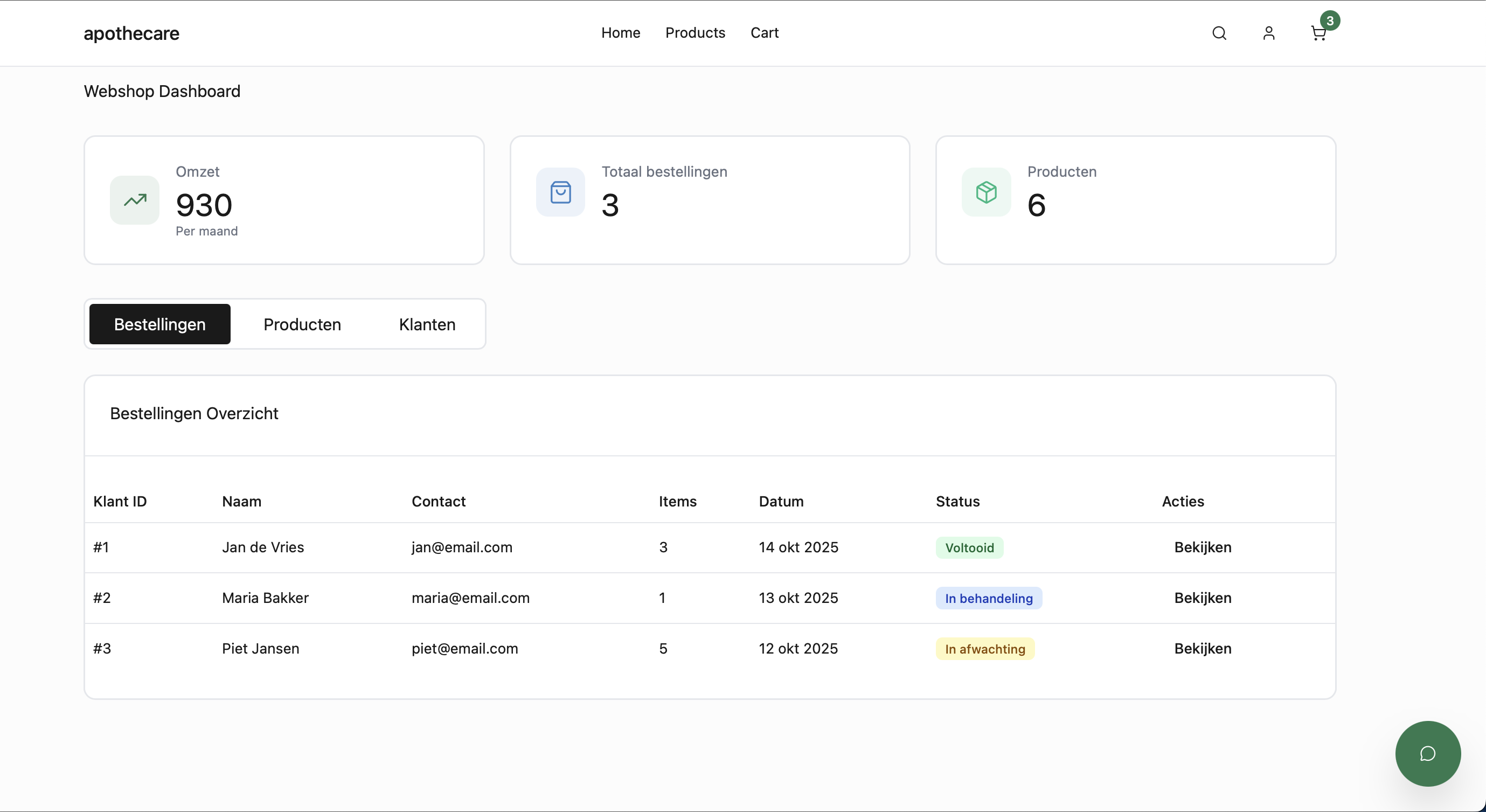Image resolution: width=1486 pixels, height=812 pixels.
Task: Click the shopping bag icon on Totaal bestellingen
Action: [560, 192]
